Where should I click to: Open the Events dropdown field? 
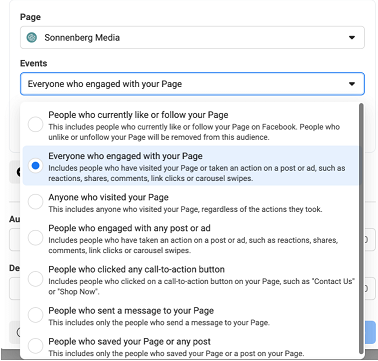[192, 84]
